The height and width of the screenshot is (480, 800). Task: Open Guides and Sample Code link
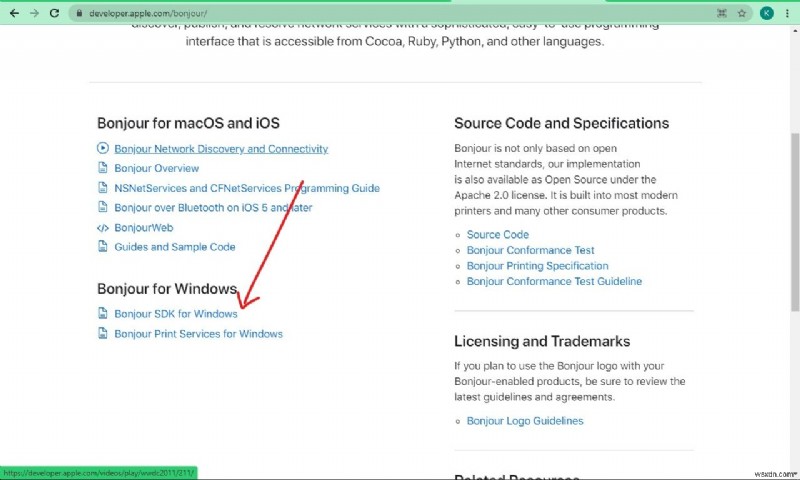pos(174,247)
